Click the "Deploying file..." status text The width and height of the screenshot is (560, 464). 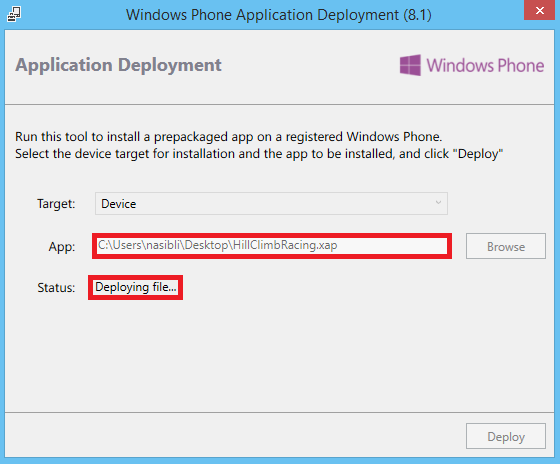(136, 287)
